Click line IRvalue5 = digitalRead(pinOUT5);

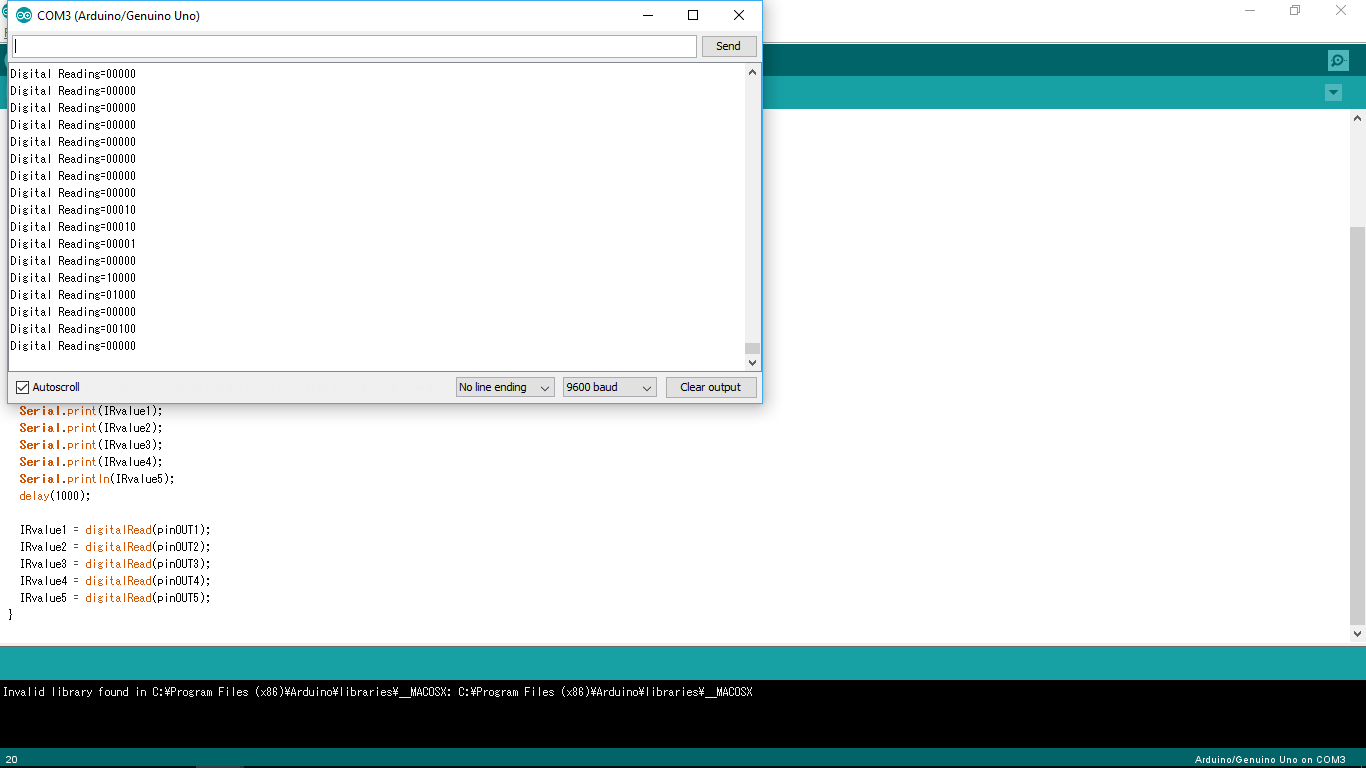tap(115, 598)
